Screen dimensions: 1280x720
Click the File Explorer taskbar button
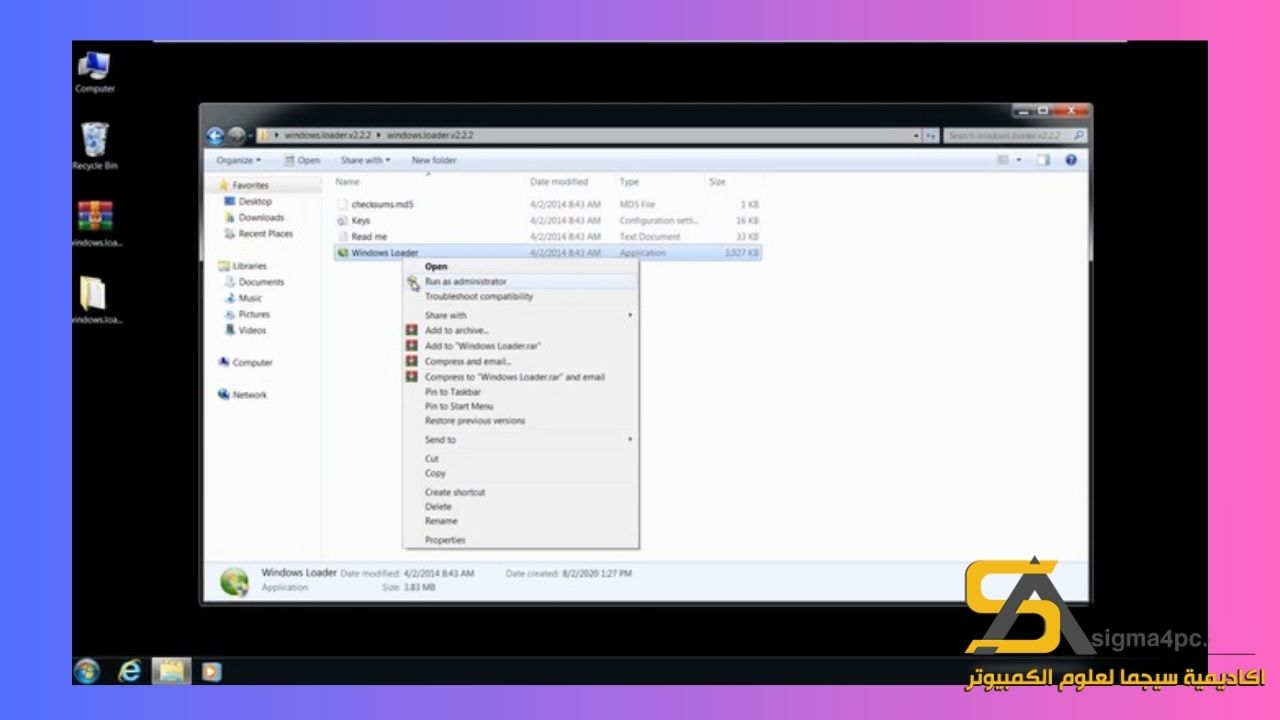(171, 671)
